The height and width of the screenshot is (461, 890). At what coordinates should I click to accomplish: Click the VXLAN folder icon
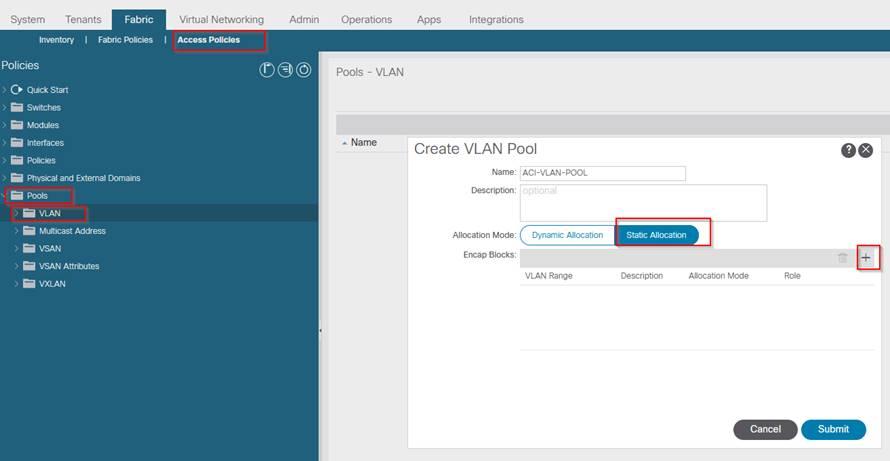pyautogui.click(x=29, y=283)
